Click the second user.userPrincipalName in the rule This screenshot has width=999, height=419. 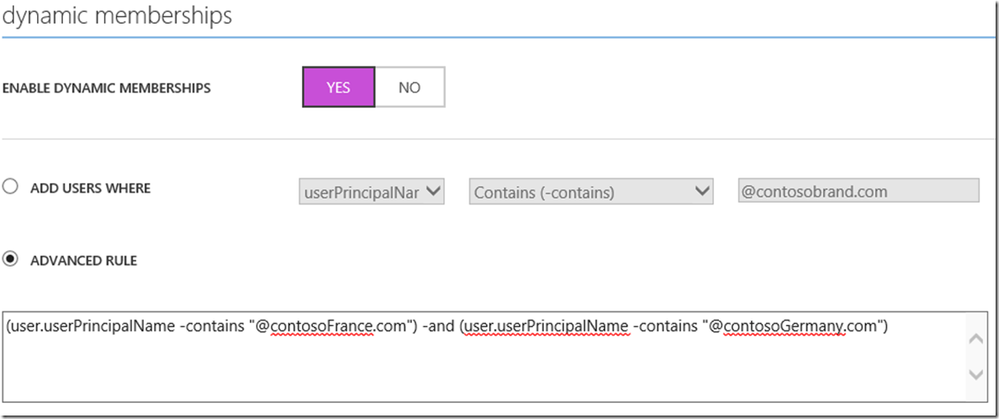pyautogui.click(x=547, y=328)
